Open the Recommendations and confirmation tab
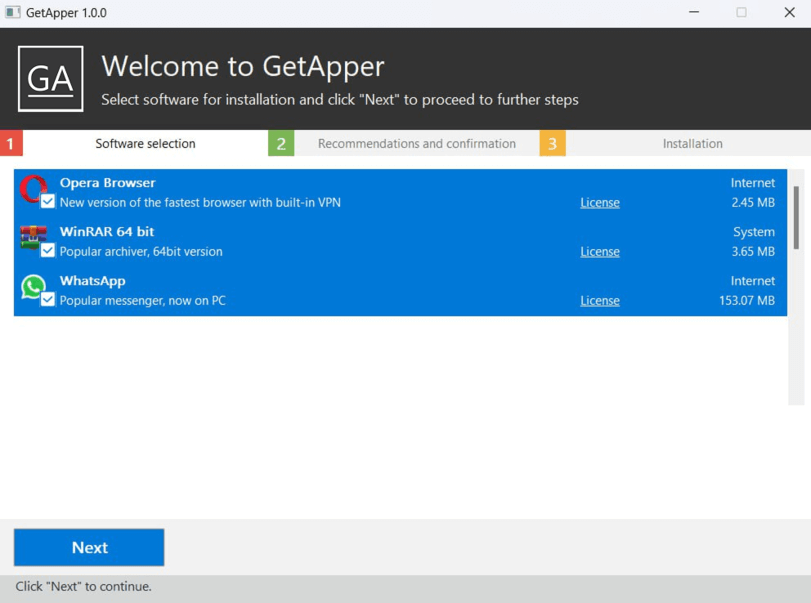Viewport: 811px width, 603px height. (x=416, y=143)
